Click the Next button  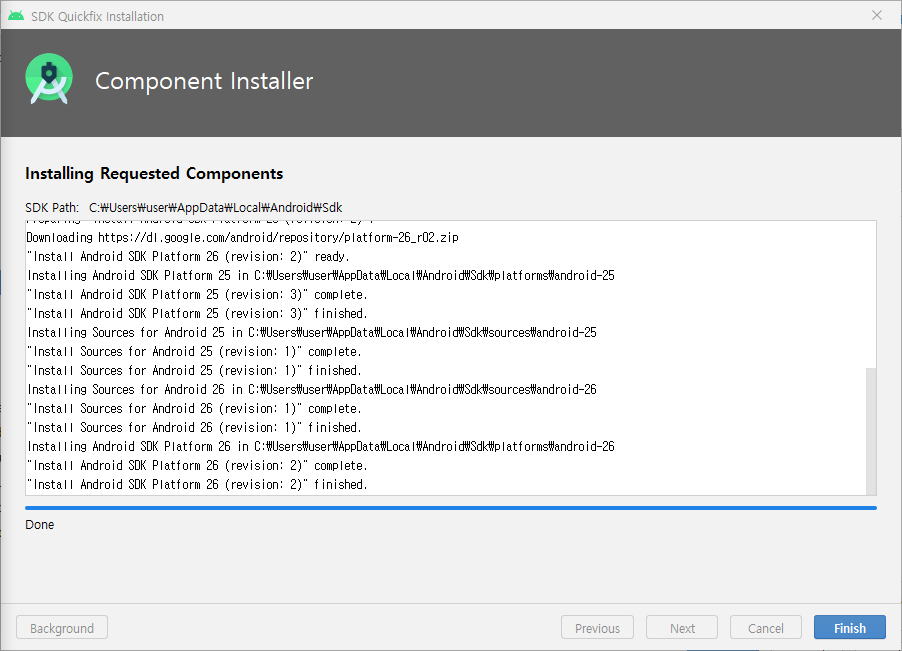pyautogui.click(x=682, y=627)
